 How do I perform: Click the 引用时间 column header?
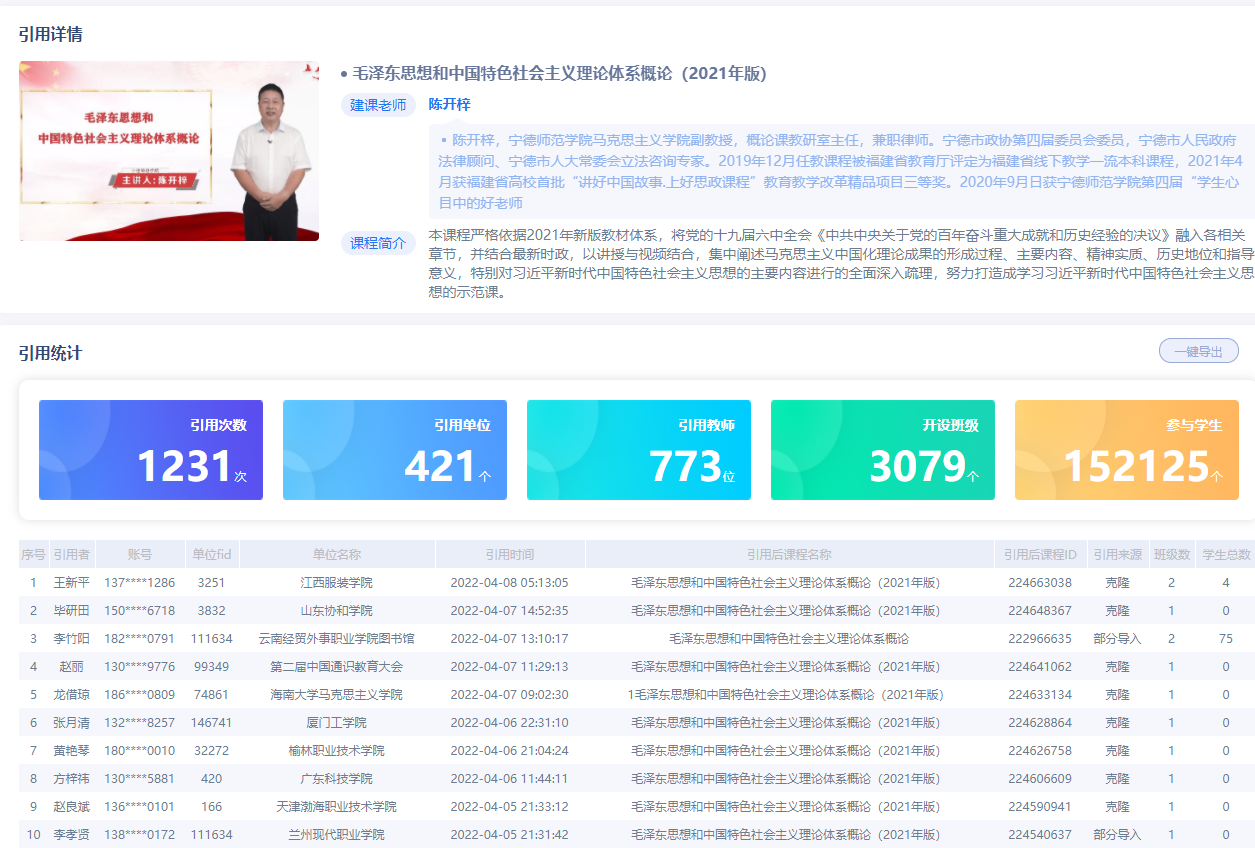(510, 554)
